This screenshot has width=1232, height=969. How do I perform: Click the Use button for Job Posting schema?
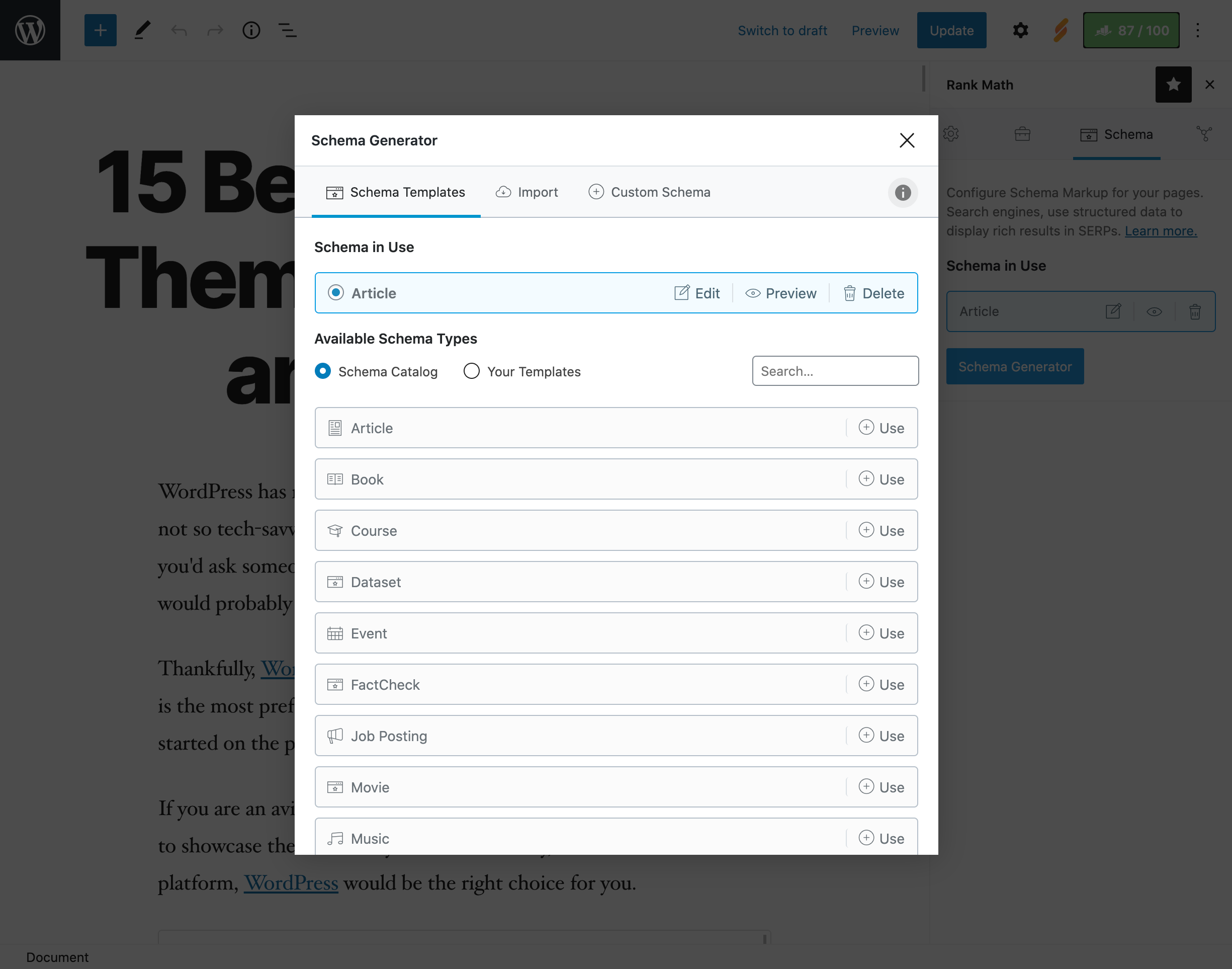881,735
